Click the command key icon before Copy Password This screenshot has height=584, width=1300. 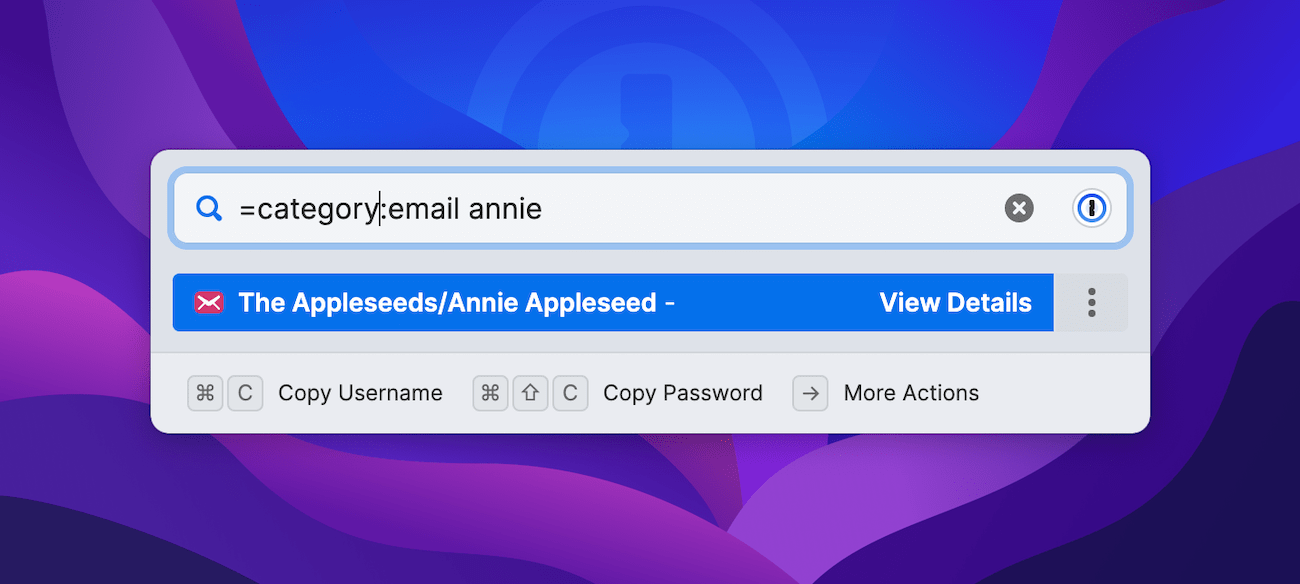pos(490,393)
